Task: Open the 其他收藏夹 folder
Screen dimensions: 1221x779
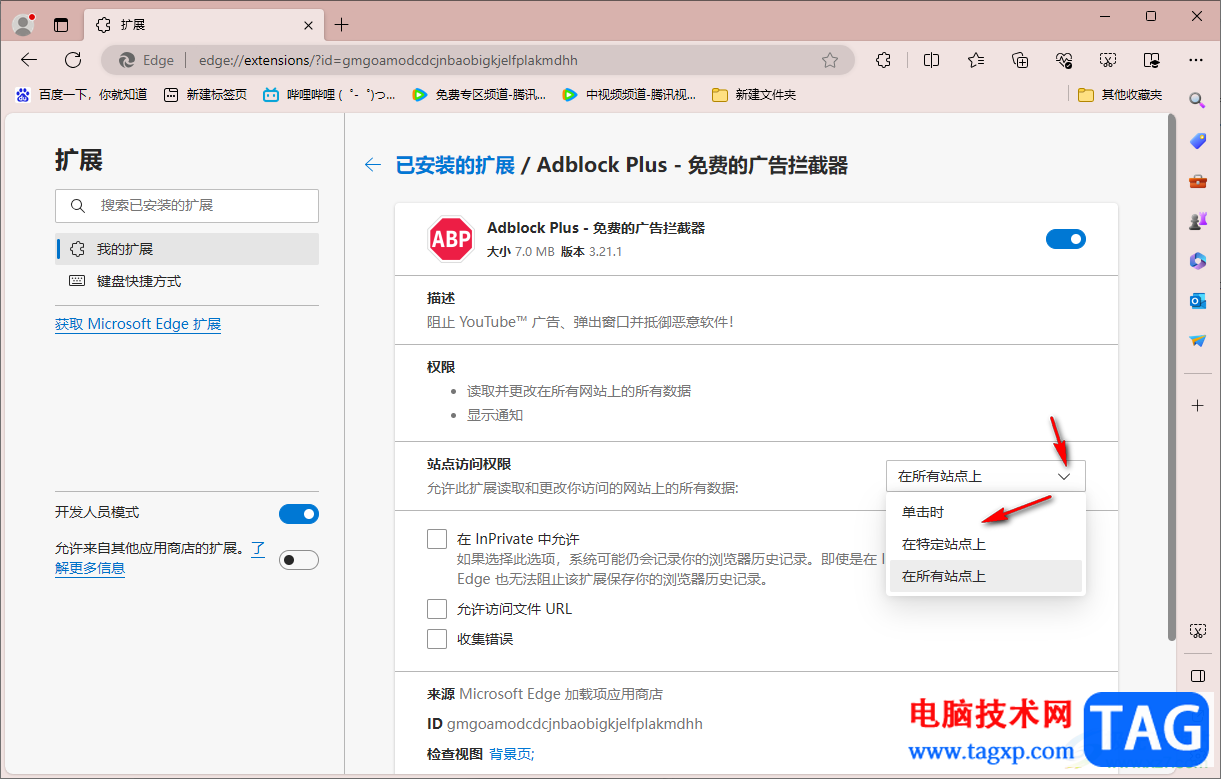Action: 1121,94
